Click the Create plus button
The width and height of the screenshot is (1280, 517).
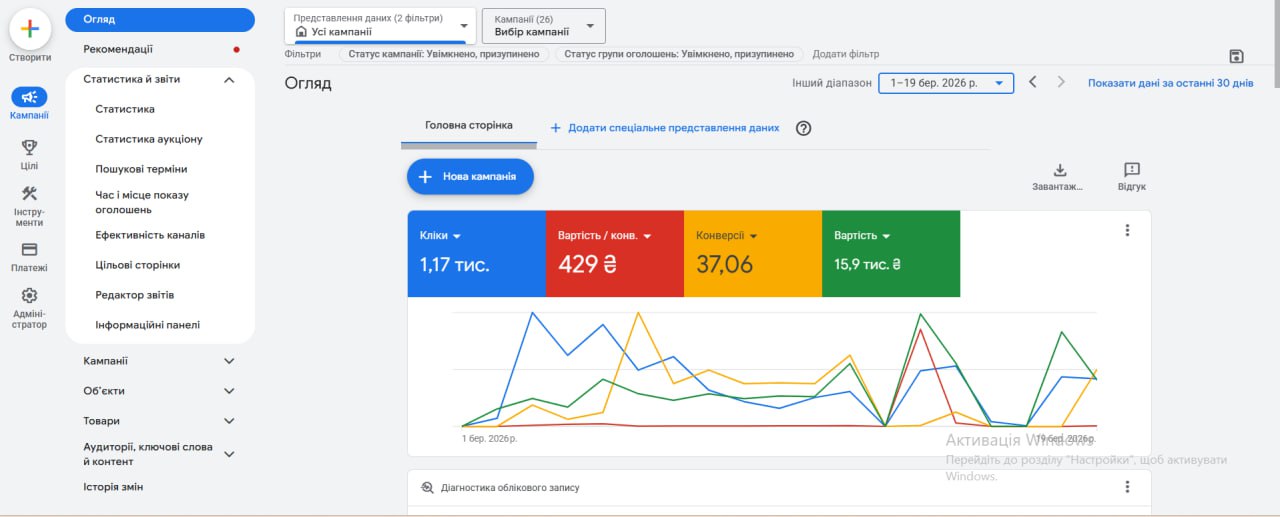click(x=30, y=29)
